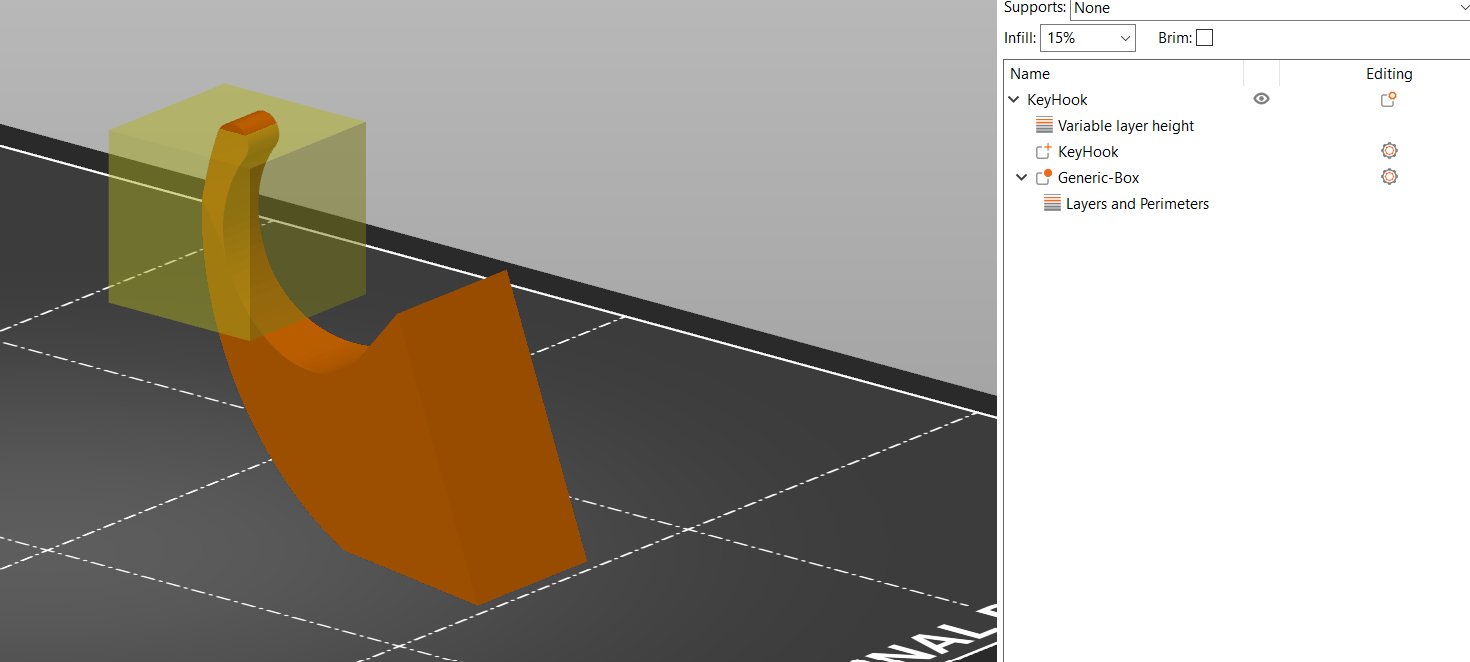Open the Infill 15% dropdown
1470x662 pixels.
point(1088,38)
